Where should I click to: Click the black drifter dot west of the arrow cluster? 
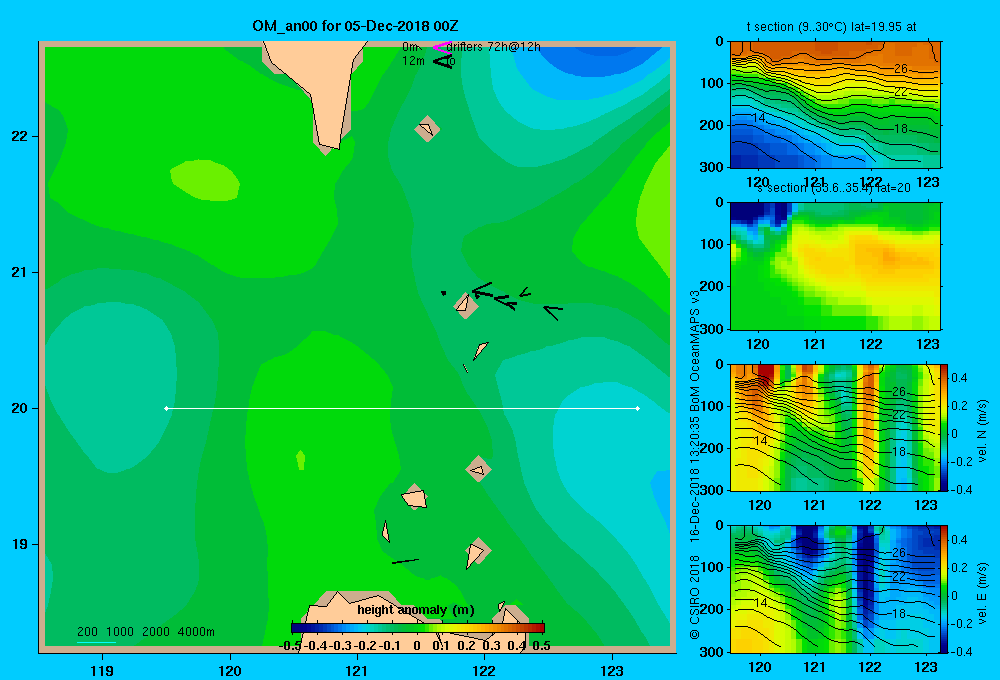(443, 293)
